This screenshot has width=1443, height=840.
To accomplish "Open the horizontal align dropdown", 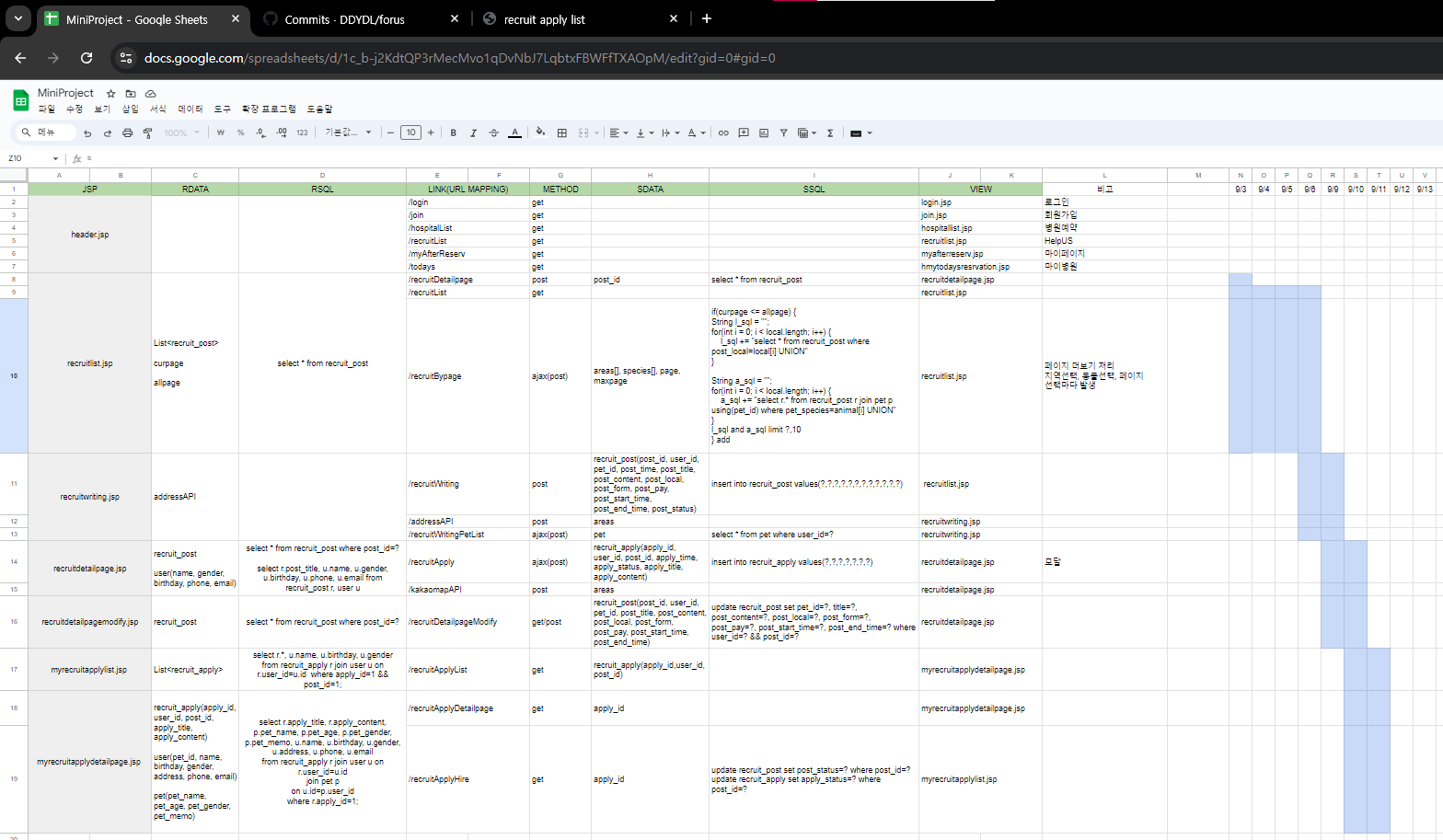I will click(619, 133).
